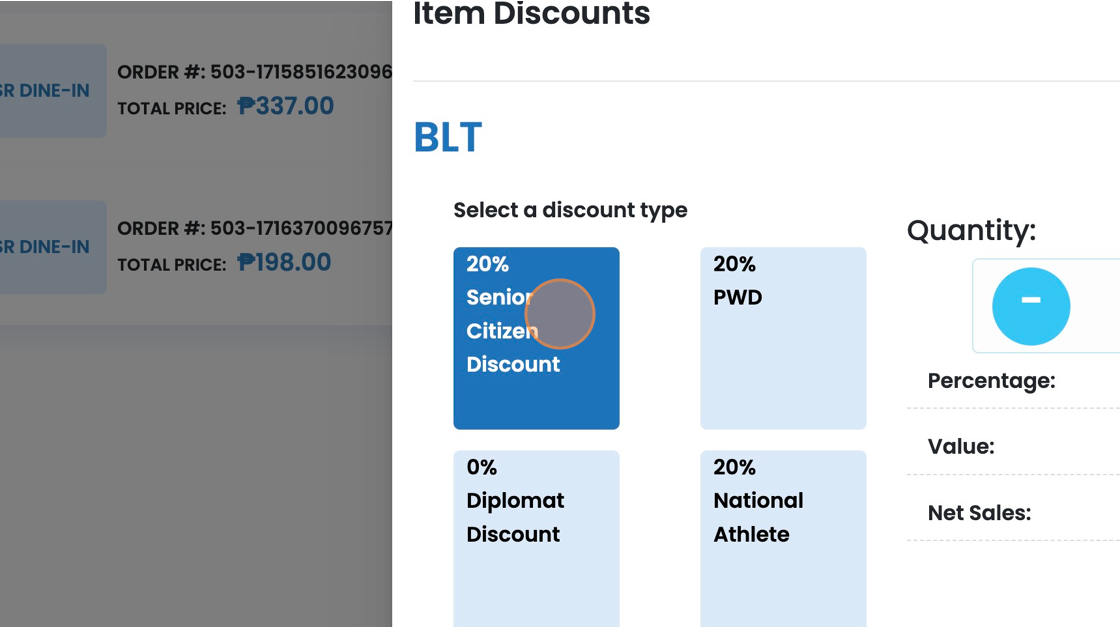Decrease quantity with the minus button
This screenshot has width=1120, height=628.
1031,306
